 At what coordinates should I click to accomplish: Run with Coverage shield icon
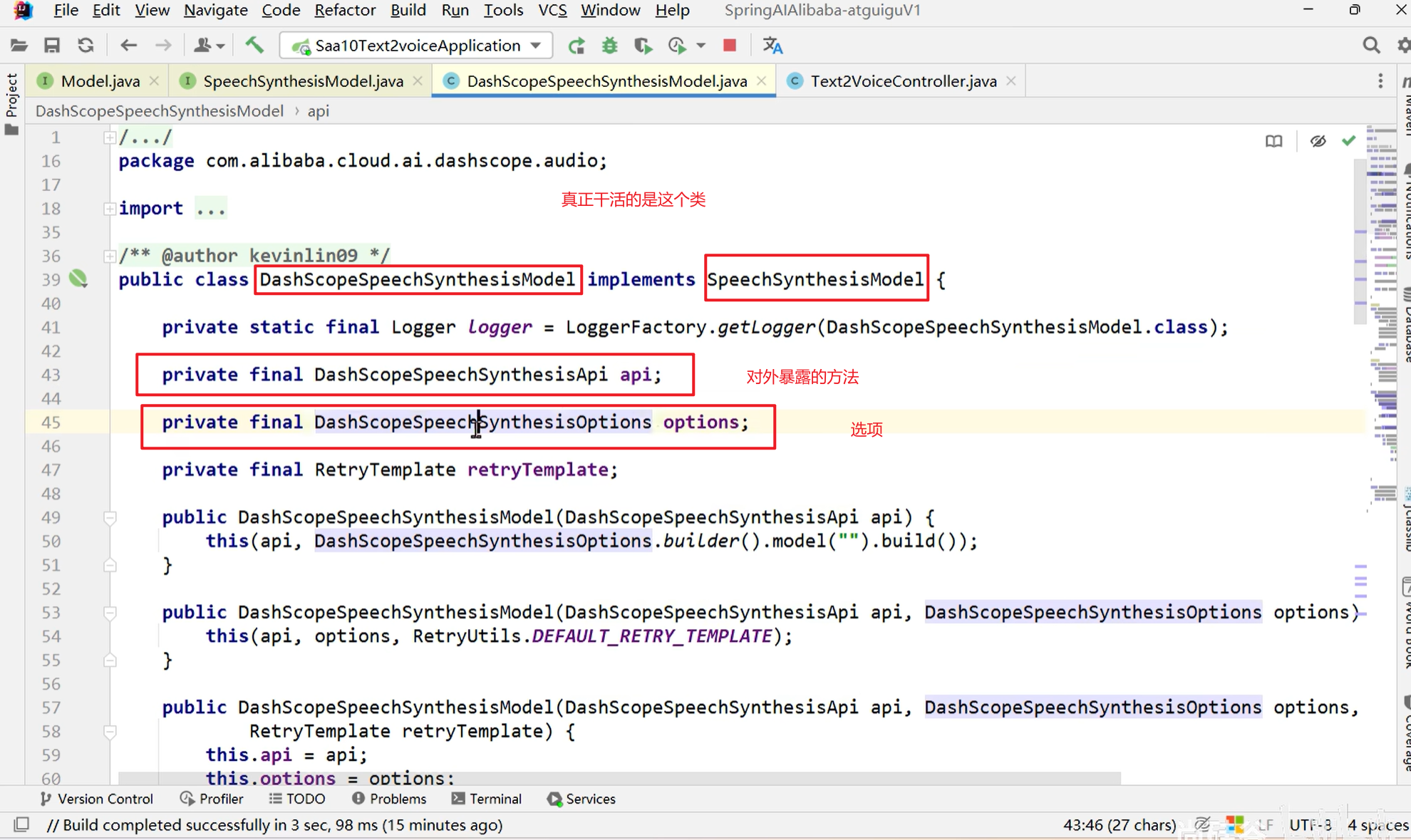tap(643, 46)
